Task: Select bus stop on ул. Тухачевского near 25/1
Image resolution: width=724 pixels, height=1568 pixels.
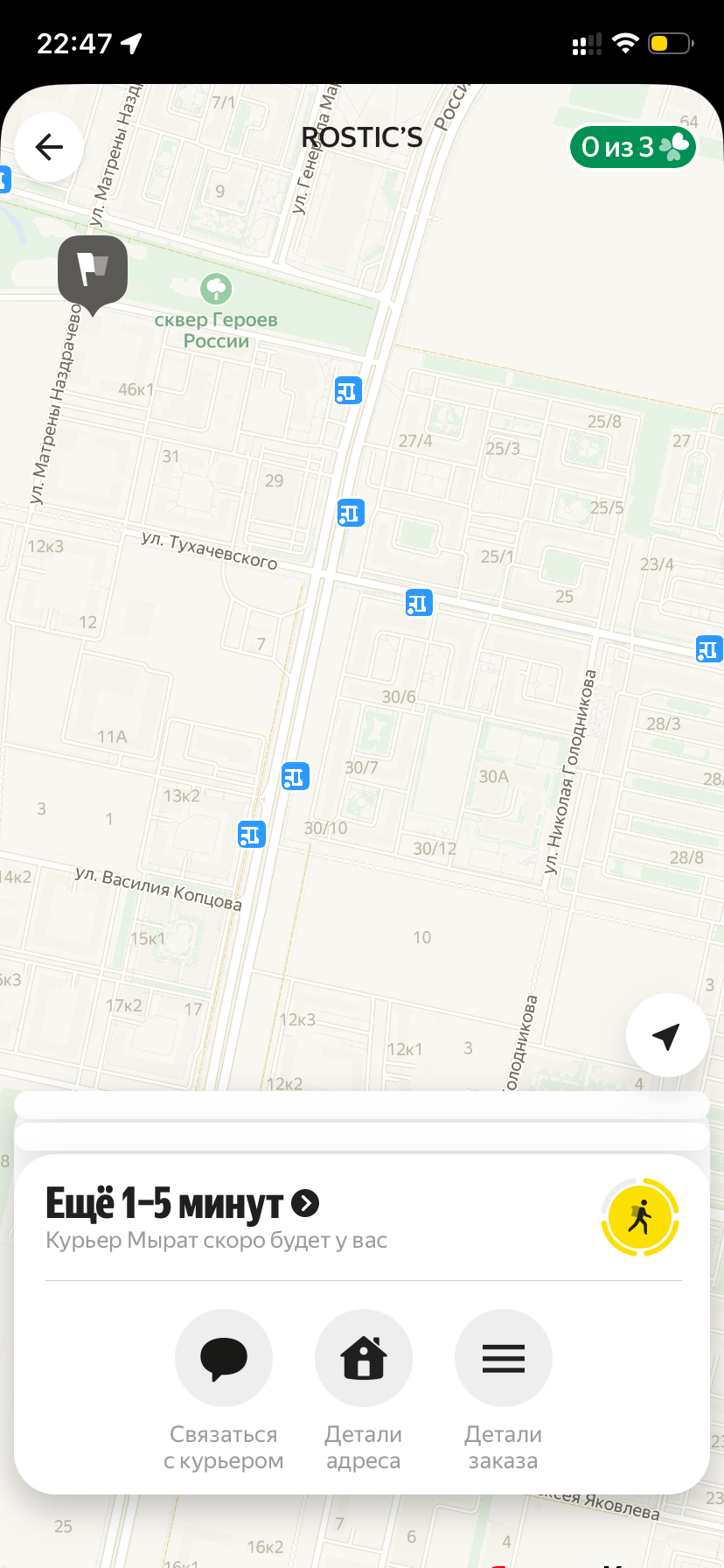Action: click(x=419, y=603)
